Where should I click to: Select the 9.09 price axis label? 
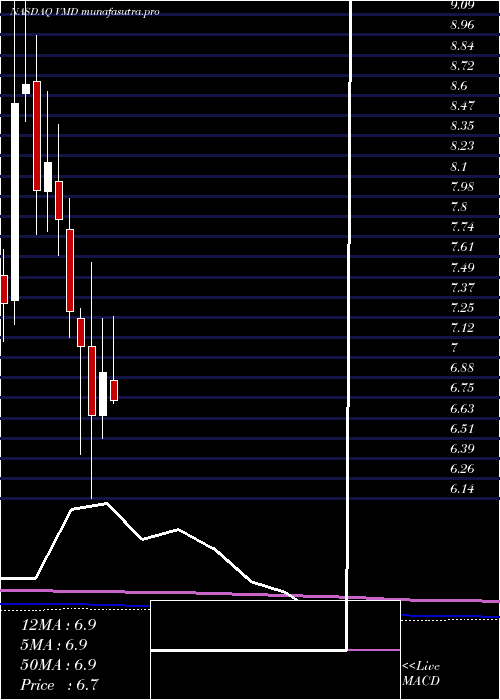point(462,5)
